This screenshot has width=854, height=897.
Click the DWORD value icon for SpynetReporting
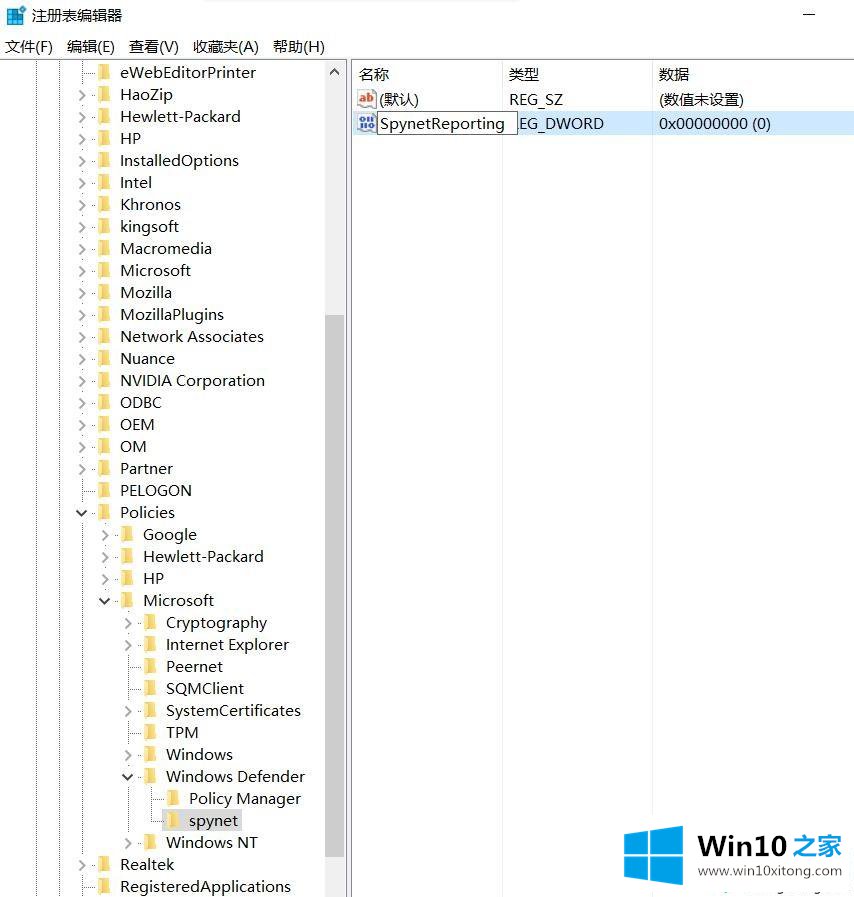[366, 123]
